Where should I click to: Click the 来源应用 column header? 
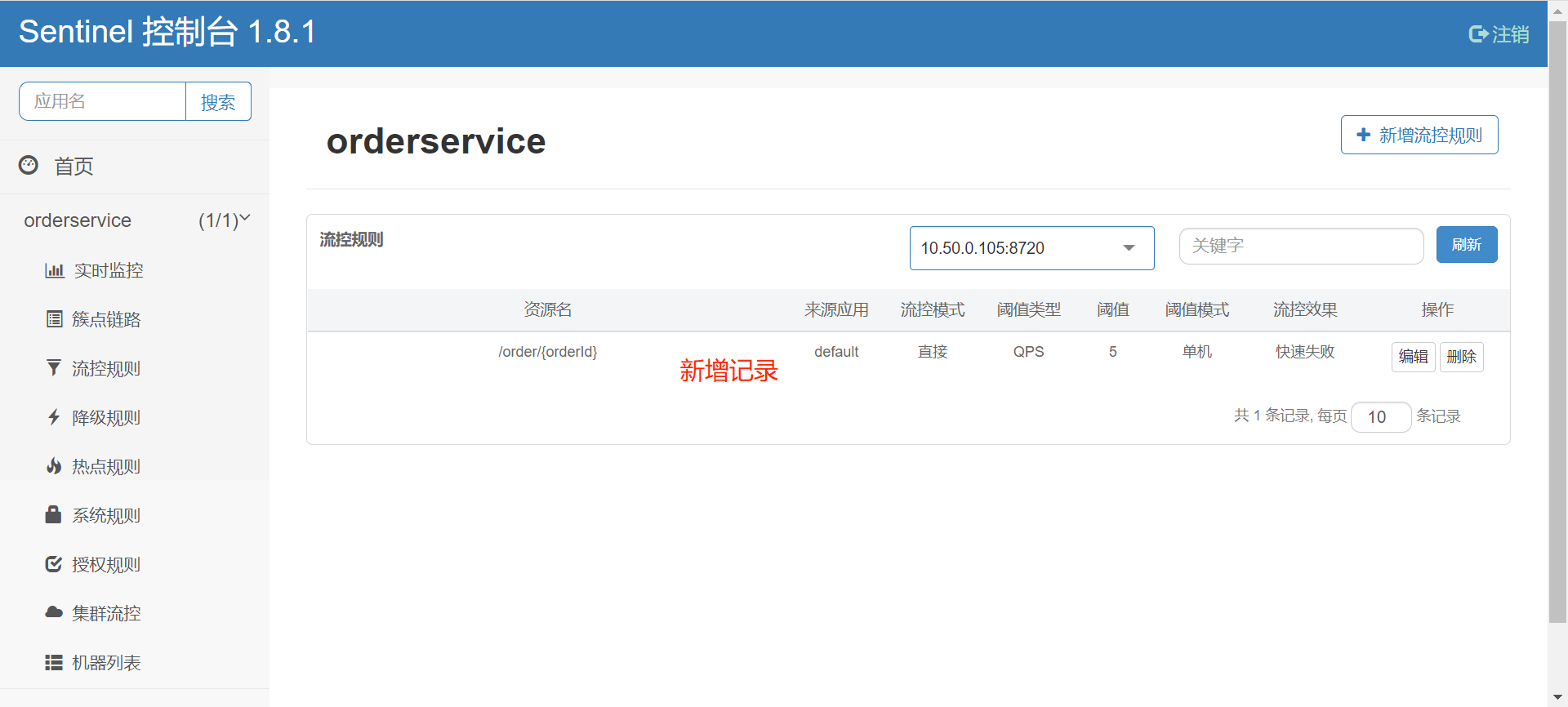836,309
